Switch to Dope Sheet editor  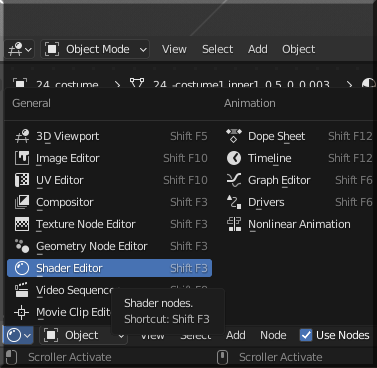[x=298, y=136]
